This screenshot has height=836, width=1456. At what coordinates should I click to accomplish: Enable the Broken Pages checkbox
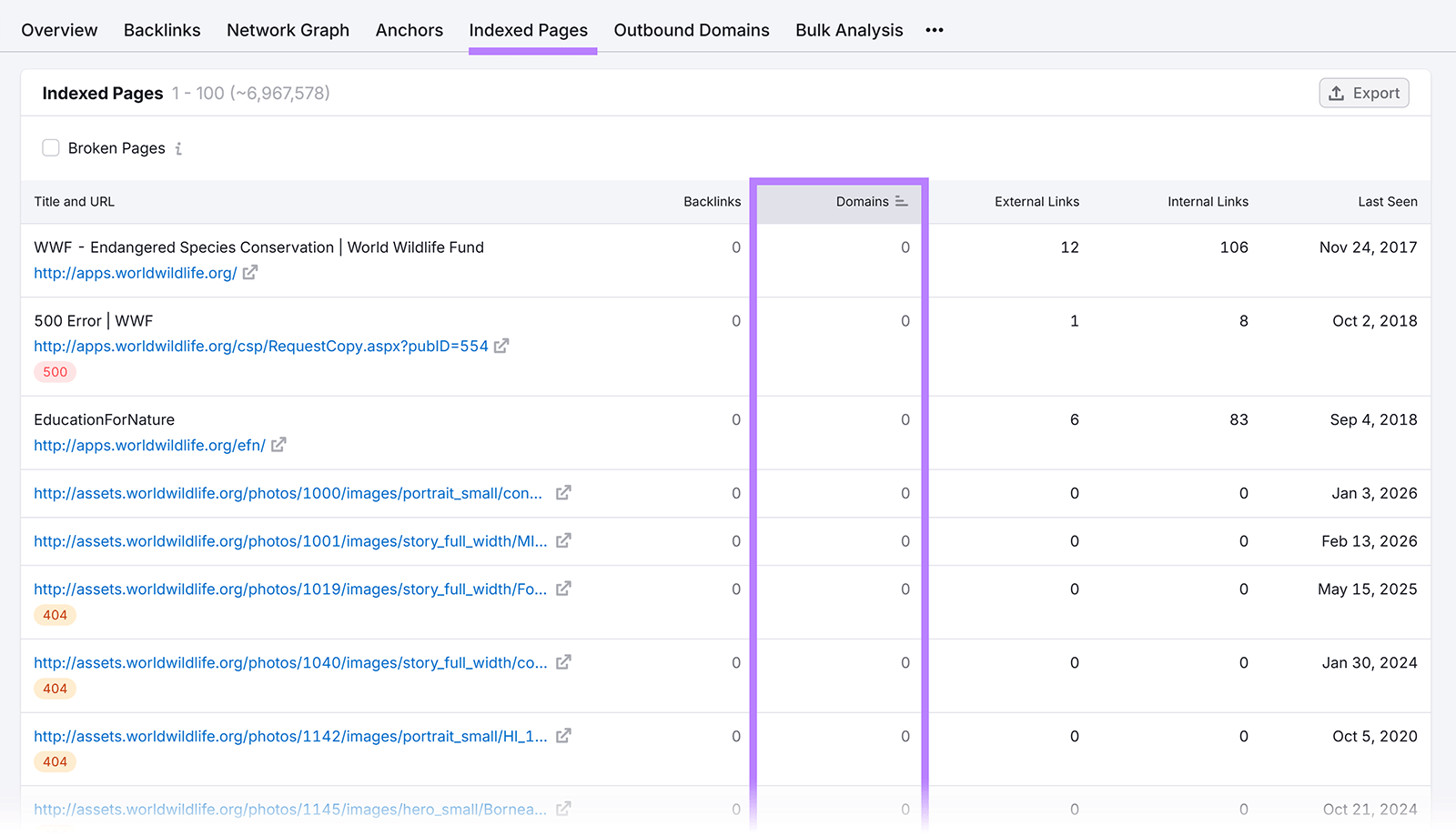[x=51, y=146]
